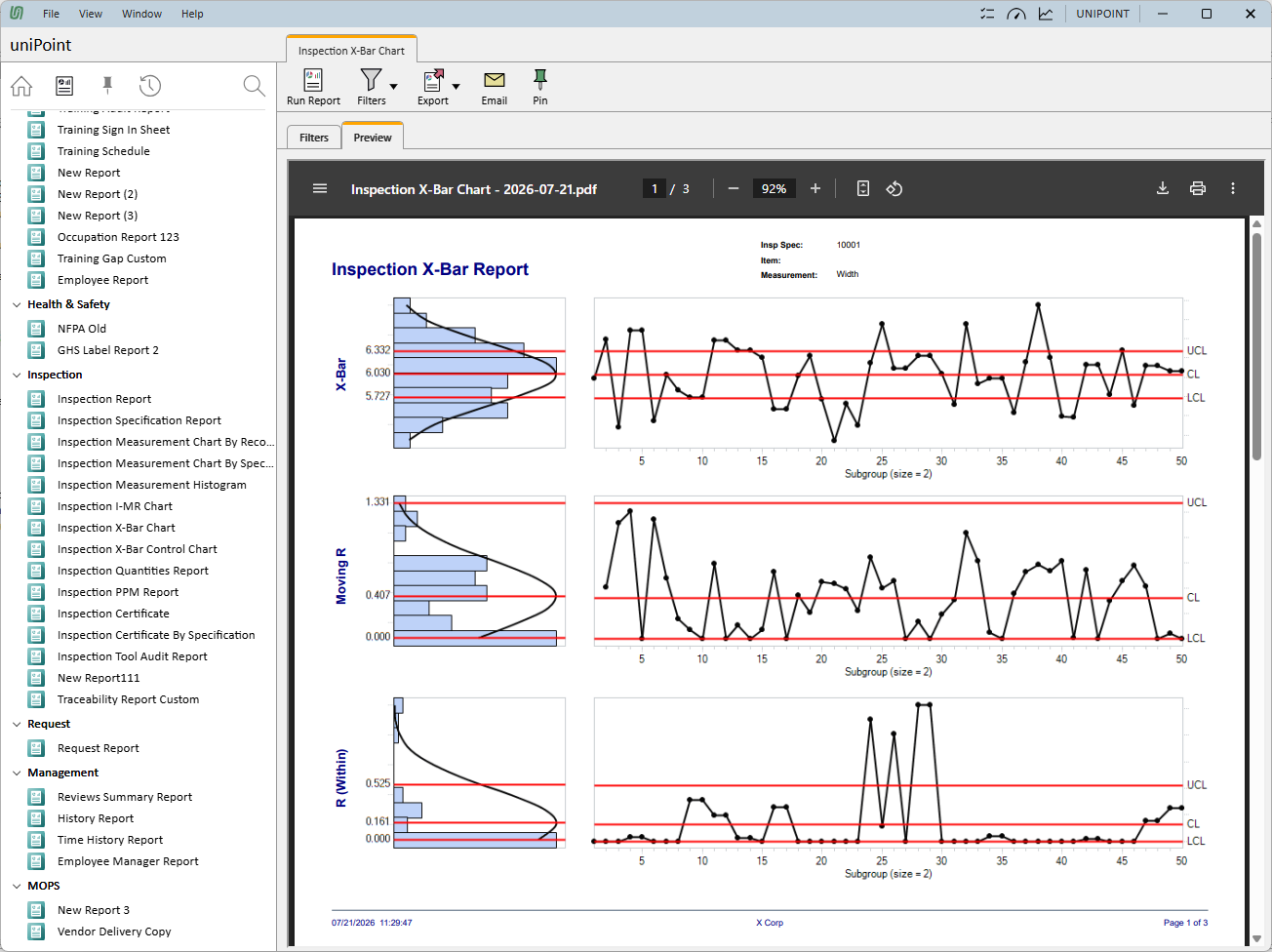Image resolution: width=1272 pixels, height=952 pixels.
Task: Zoom in the PDF preview
Action: pos(815,188)
